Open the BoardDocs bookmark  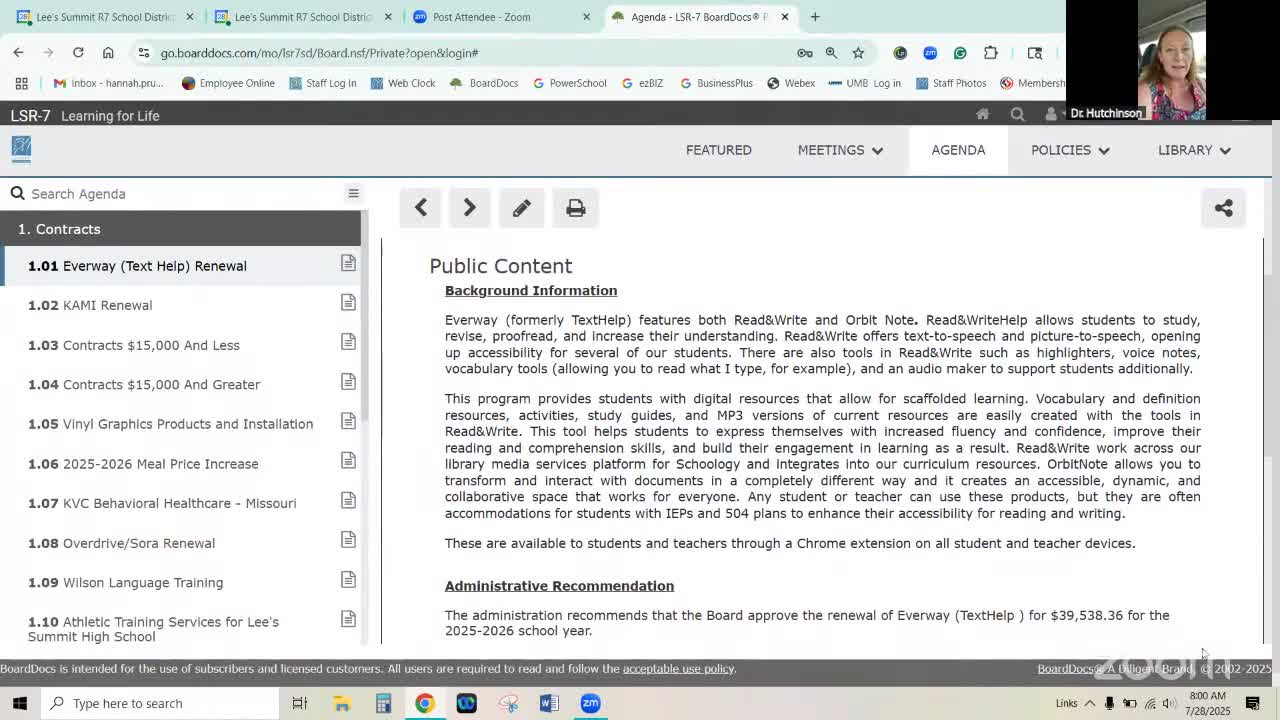484,83
